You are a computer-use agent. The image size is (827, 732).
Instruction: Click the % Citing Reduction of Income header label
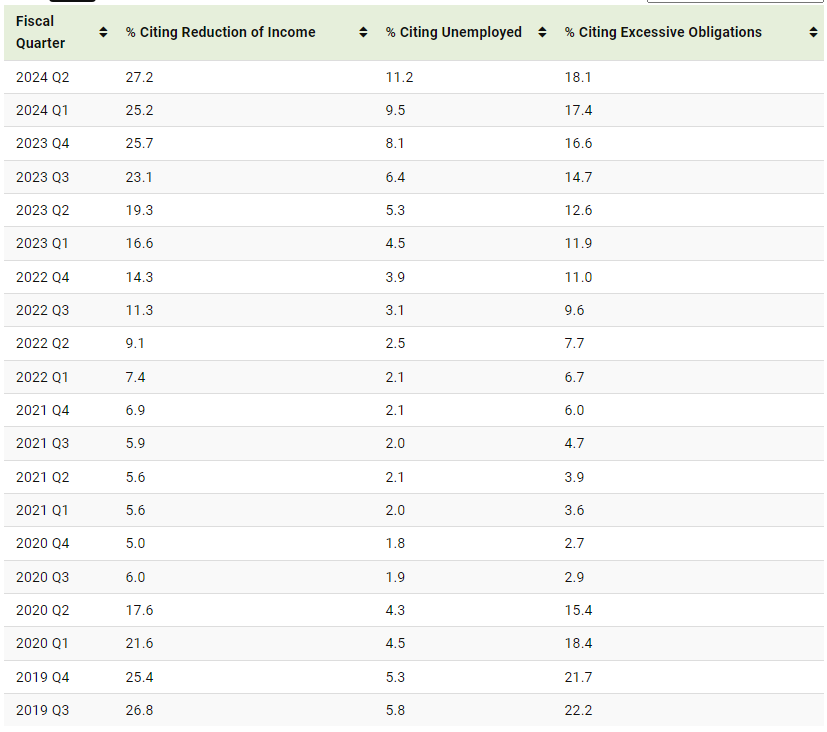220,32
